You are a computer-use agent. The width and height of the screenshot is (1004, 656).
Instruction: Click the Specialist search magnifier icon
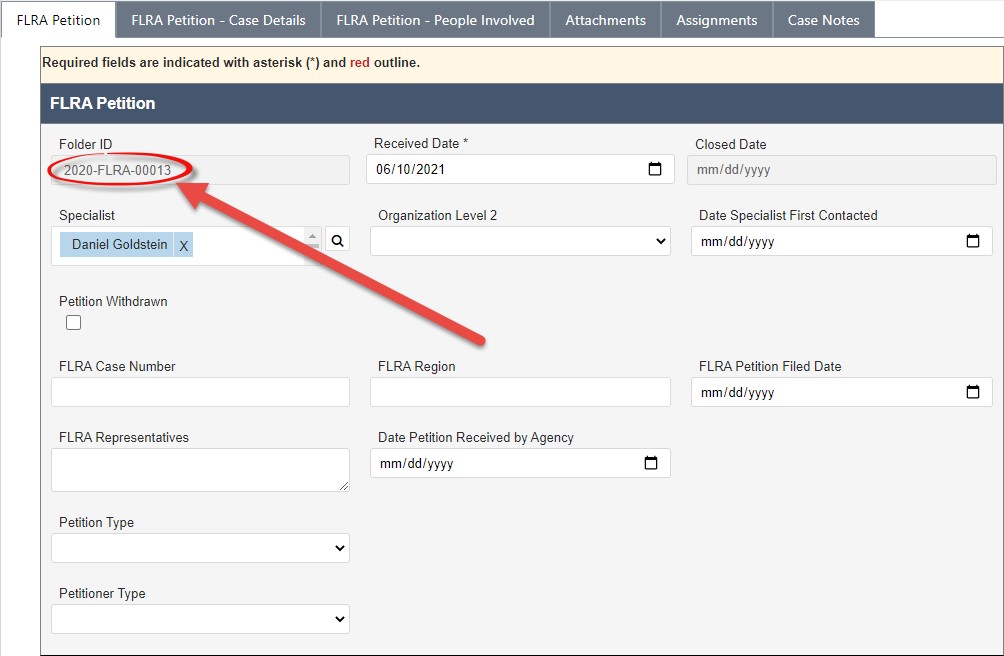tap(337, 241)
